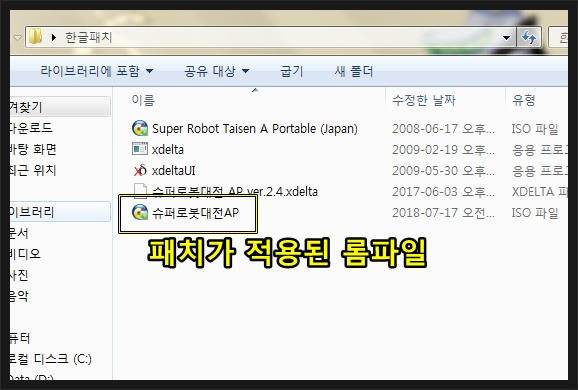The image size is (578, 390).
Task: Click the XDELTA file type cell
Action: pos(539,192)
